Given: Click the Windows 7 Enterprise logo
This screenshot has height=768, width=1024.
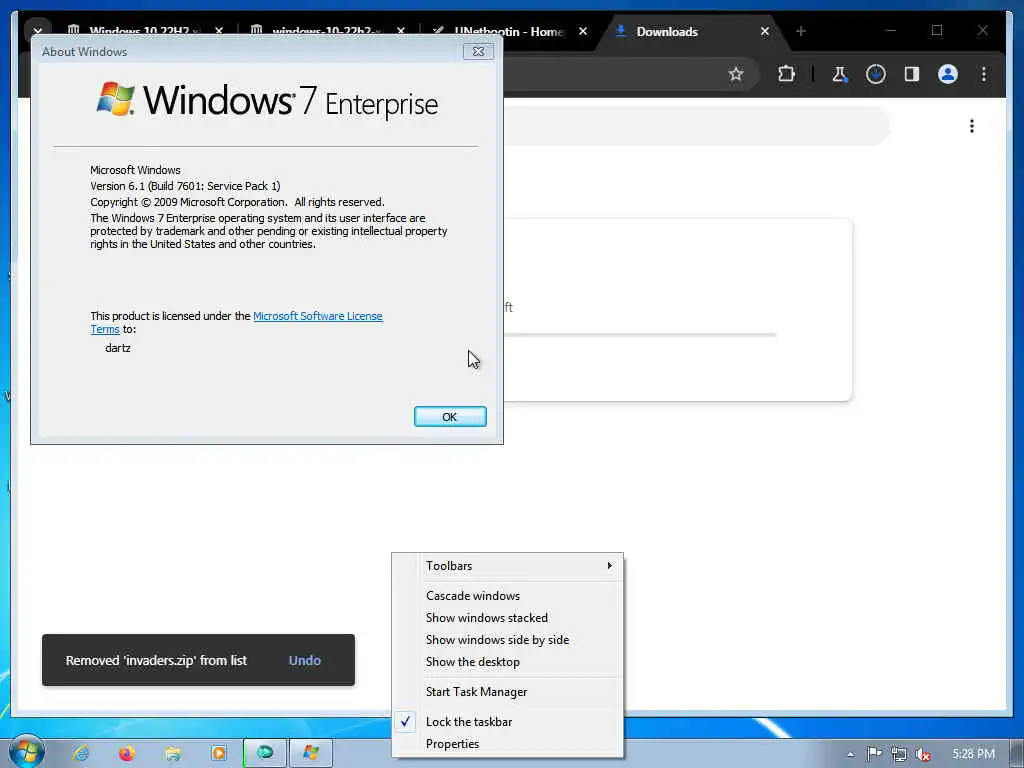Looking at the screenshot, I should point(266,101).
